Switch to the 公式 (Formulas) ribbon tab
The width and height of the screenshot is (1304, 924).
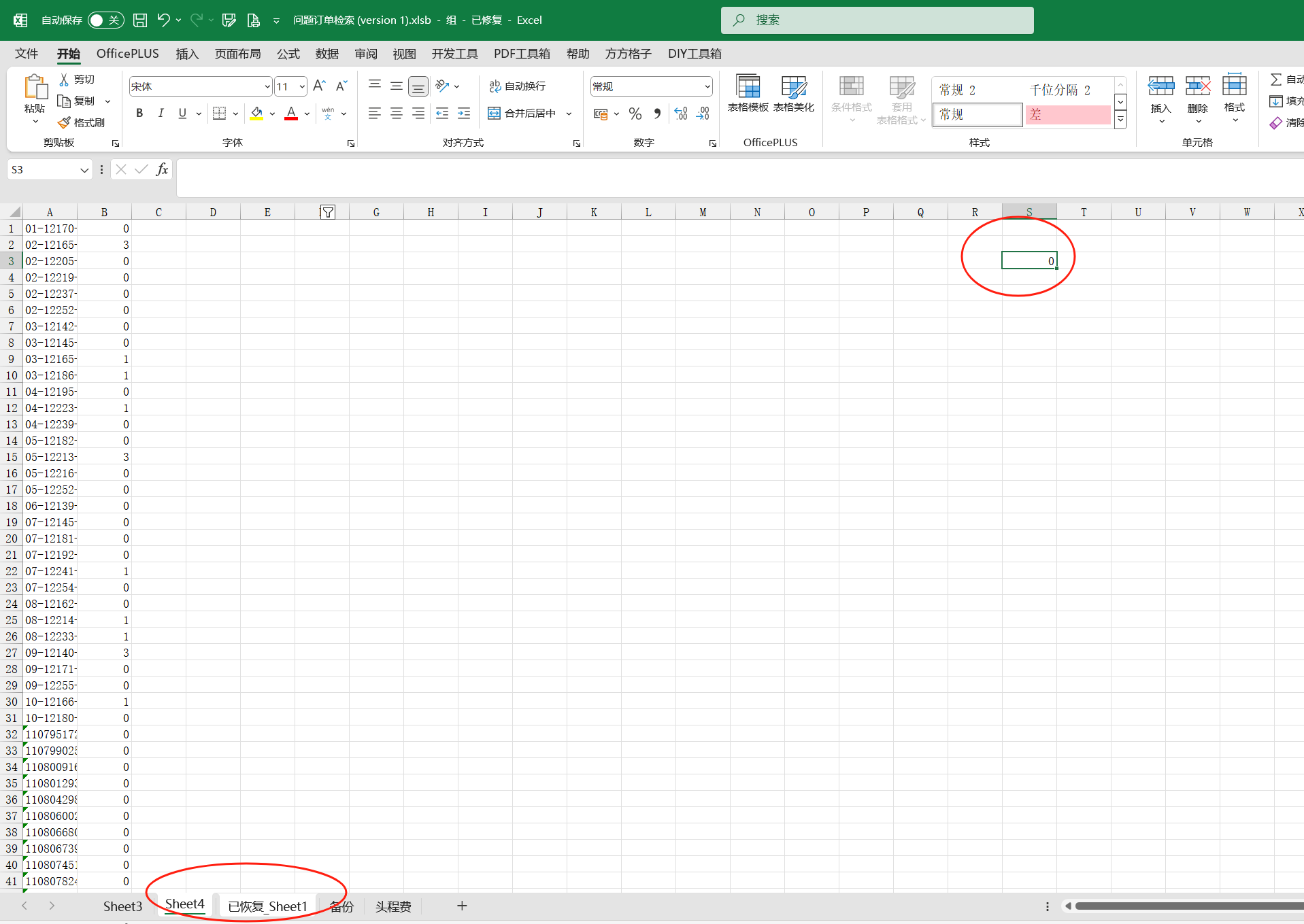(x=288, y=54)
